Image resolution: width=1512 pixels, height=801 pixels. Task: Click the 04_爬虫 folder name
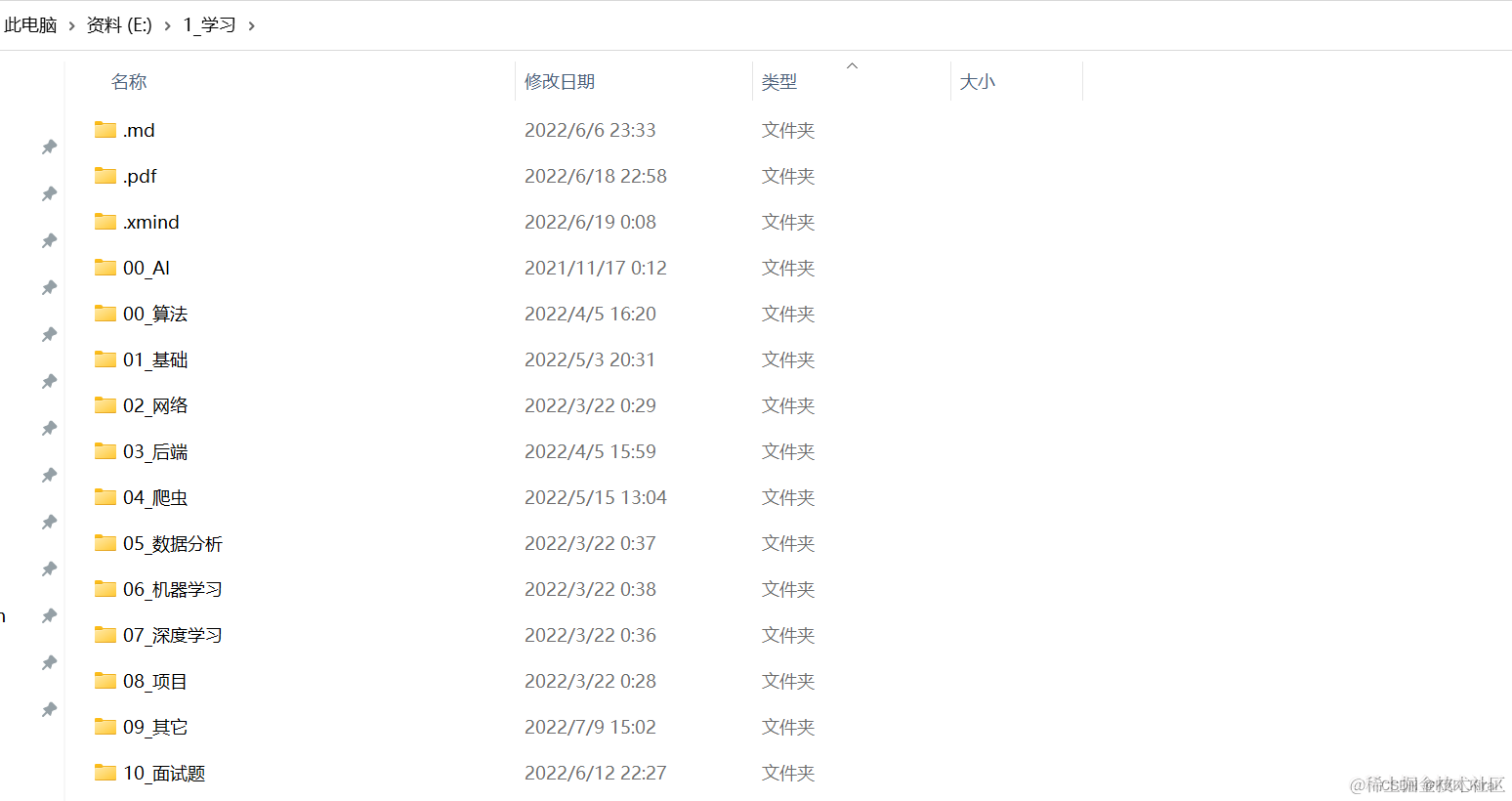(155, 498)
